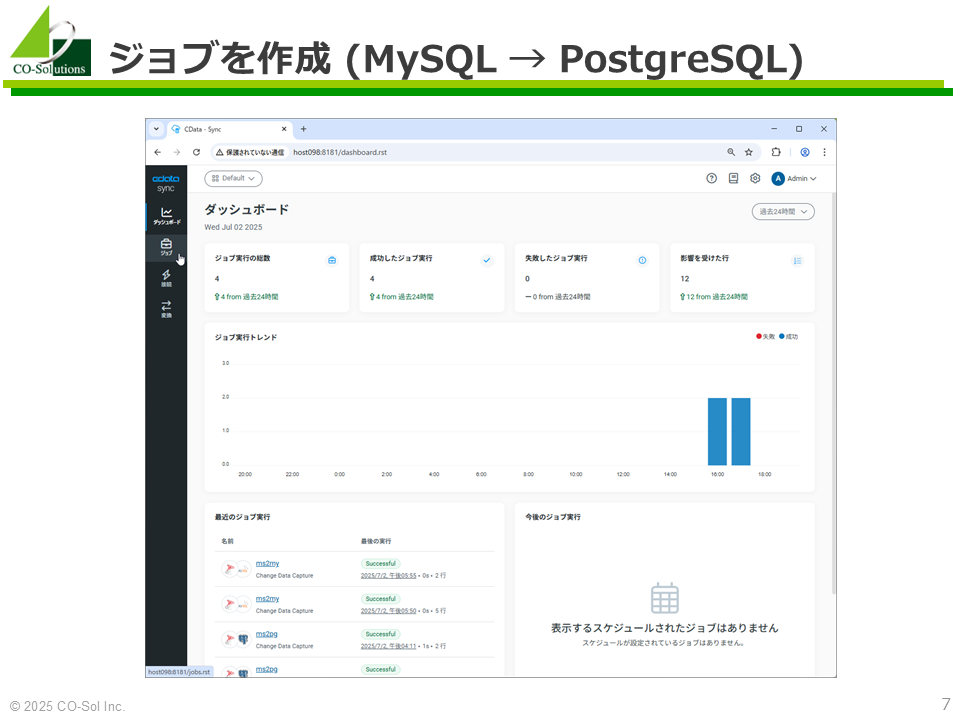
Task: Expand the Default workspace dropdown
Action: 233,178
